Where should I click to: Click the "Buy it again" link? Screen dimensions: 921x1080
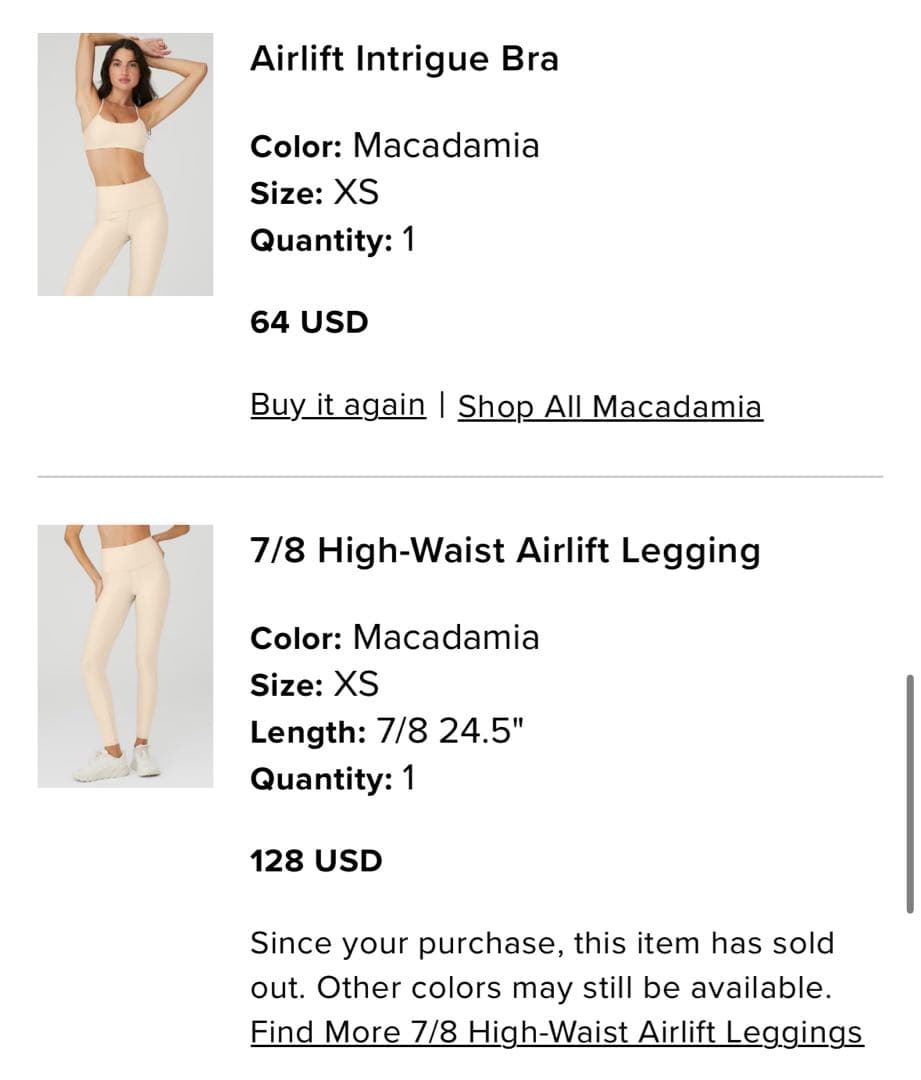pos(337,405)
